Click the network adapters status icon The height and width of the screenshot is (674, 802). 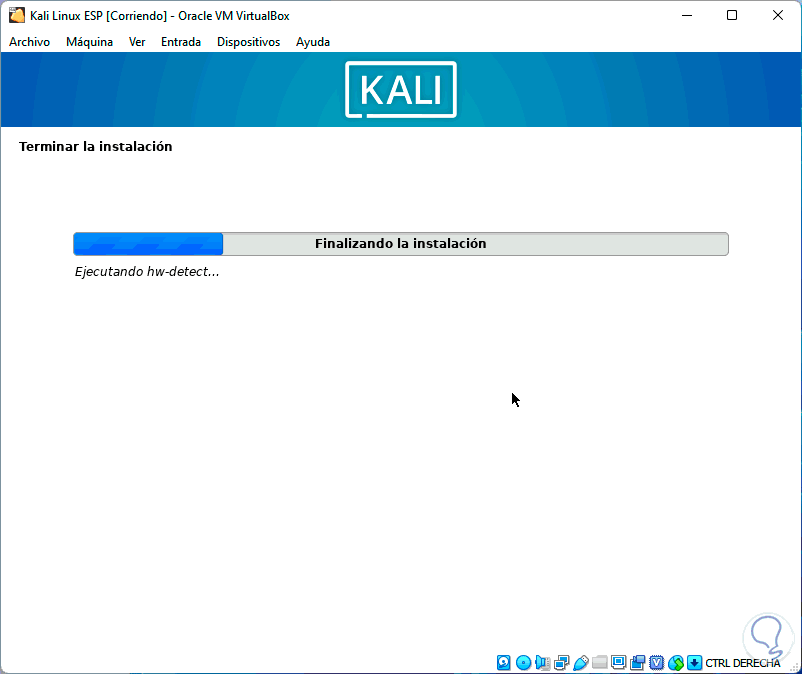[x=562, y=663]
